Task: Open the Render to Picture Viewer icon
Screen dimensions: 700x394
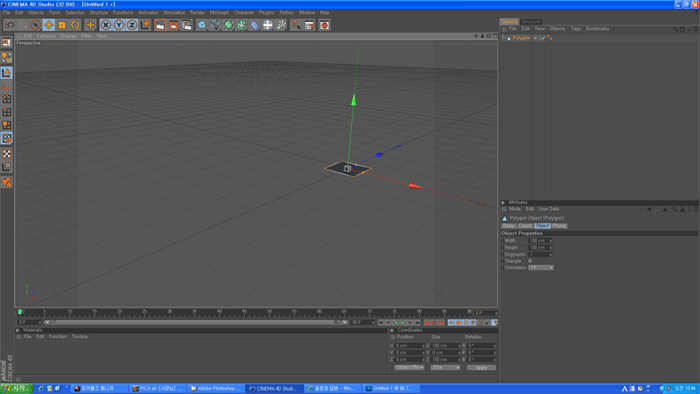Action: (173, 25)
